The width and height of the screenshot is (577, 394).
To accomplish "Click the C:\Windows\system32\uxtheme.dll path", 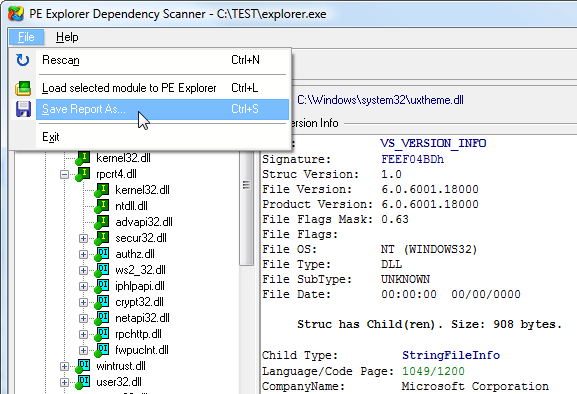I will pos(380,100).
